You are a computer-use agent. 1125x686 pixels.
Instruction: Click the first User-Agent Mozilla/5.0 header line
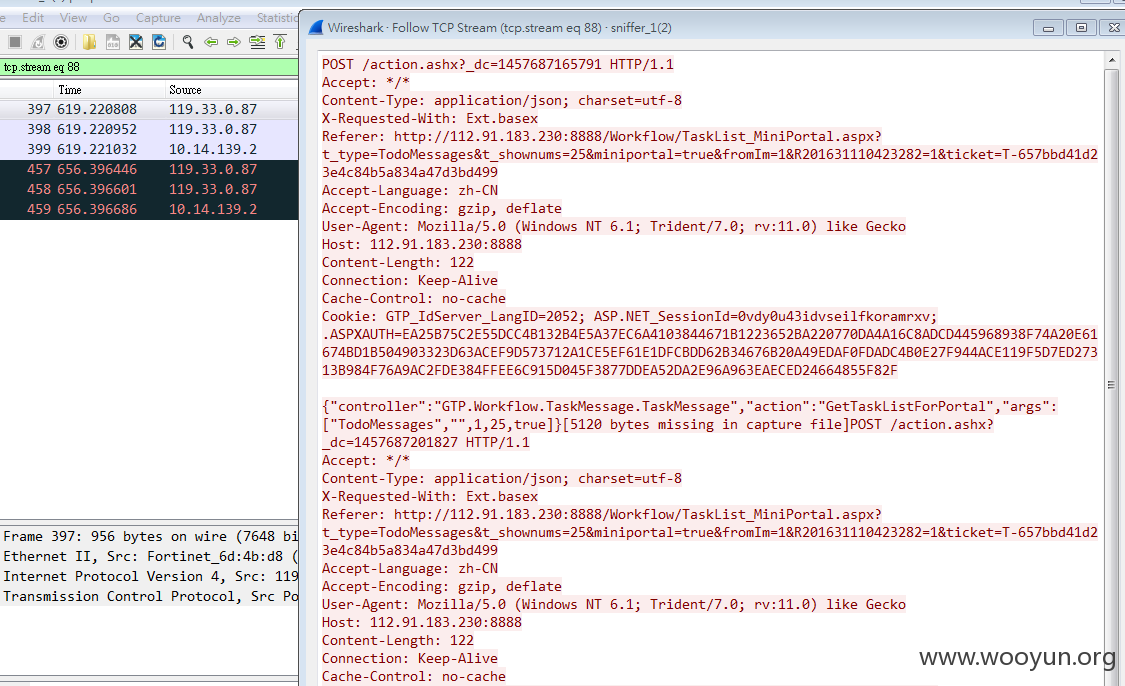[613, 226]
